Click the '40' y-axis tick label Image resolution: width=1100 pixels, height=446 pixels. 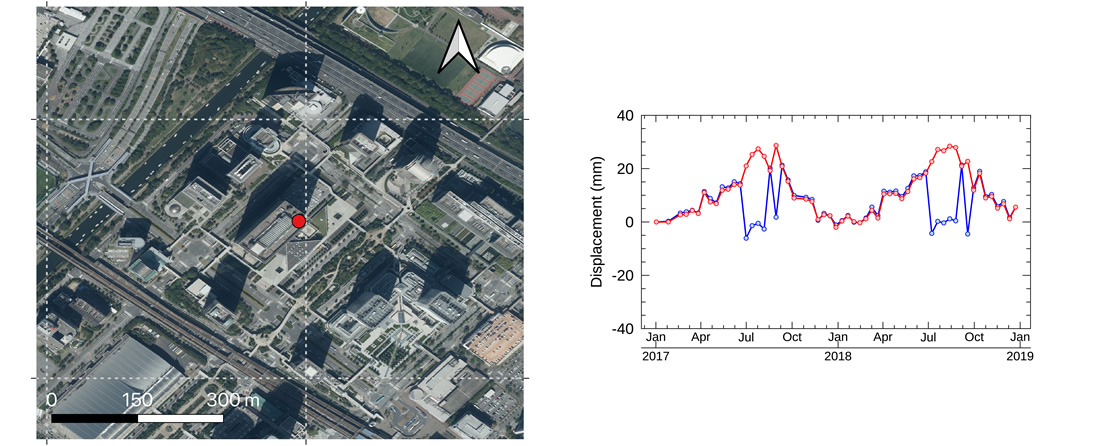[624, 116]
